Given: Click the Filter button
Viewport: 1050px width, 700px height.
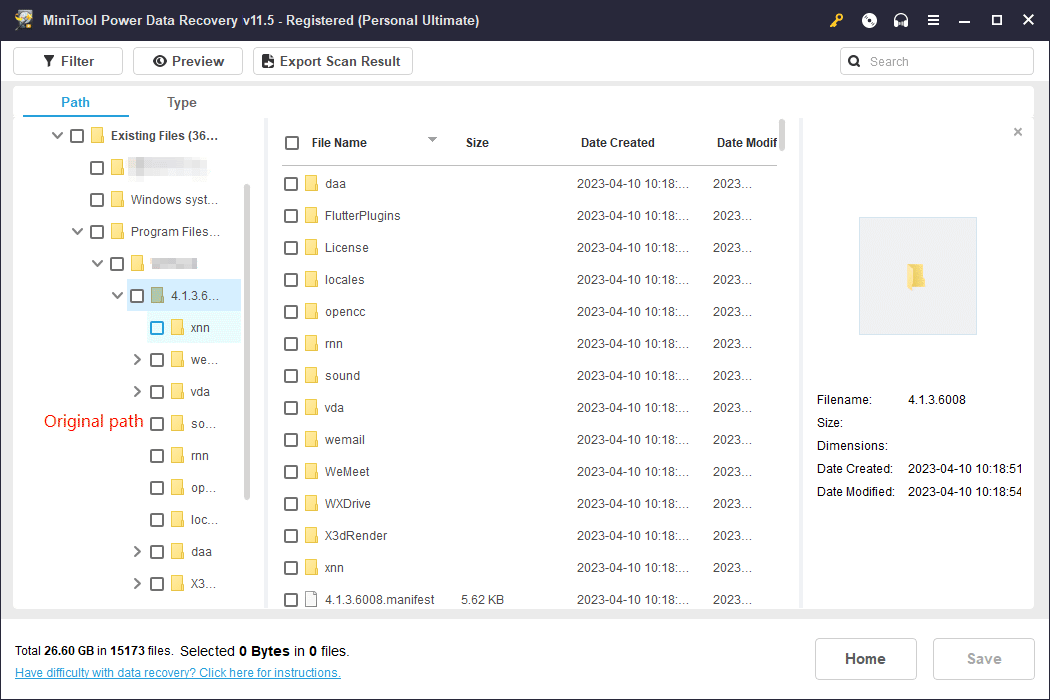Looking at the screenshot, I should click(x=68, y=61).
